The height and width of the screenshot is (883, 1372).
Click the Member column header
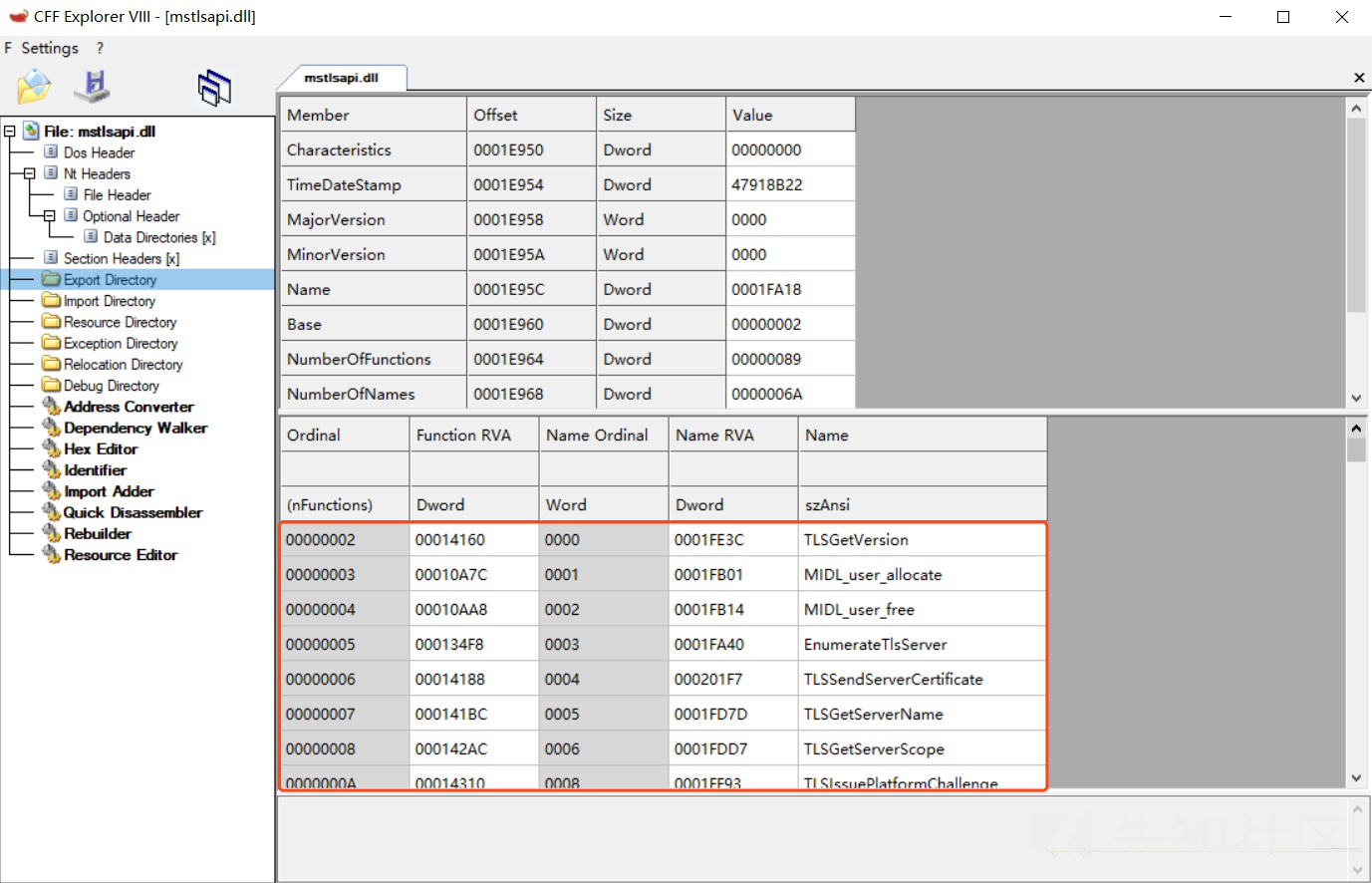pos(374,115)
